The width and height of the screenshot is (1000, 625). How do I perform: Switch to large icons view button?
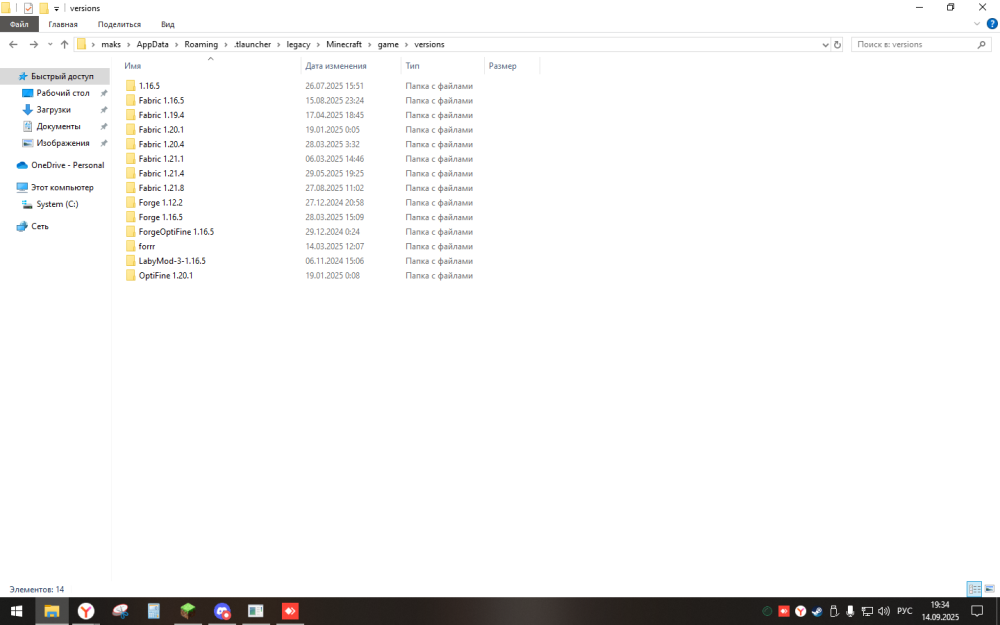pyautogui.click(x=989, y=589)
